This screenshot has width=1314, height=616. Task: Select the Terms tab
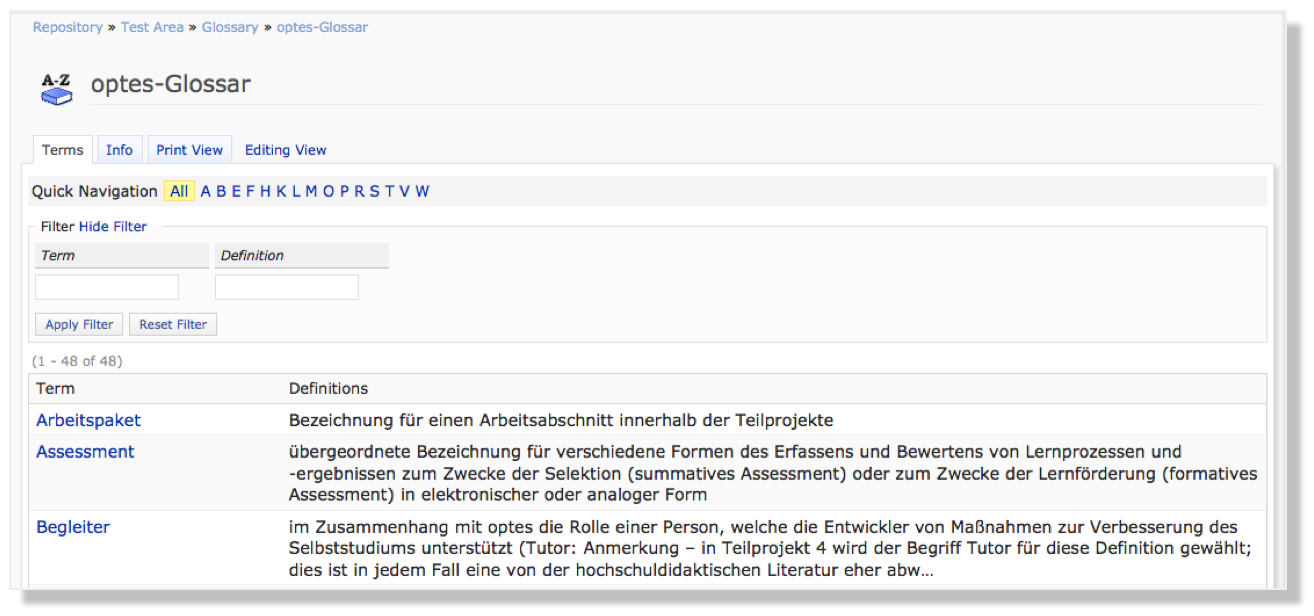pos(62,150)
